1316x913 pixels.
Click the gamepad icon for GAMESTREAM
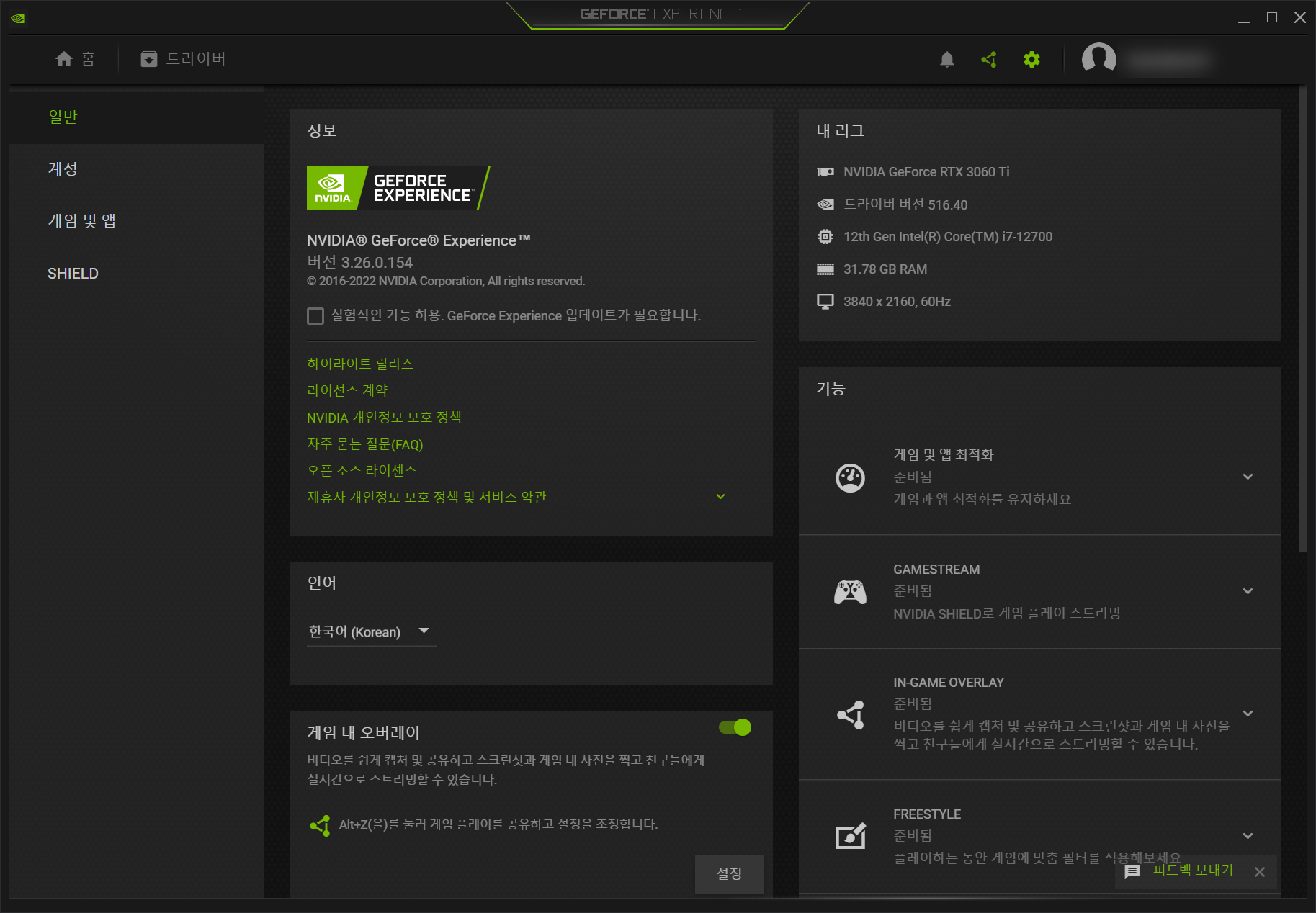pyautogui.click(x=850, y=592)
